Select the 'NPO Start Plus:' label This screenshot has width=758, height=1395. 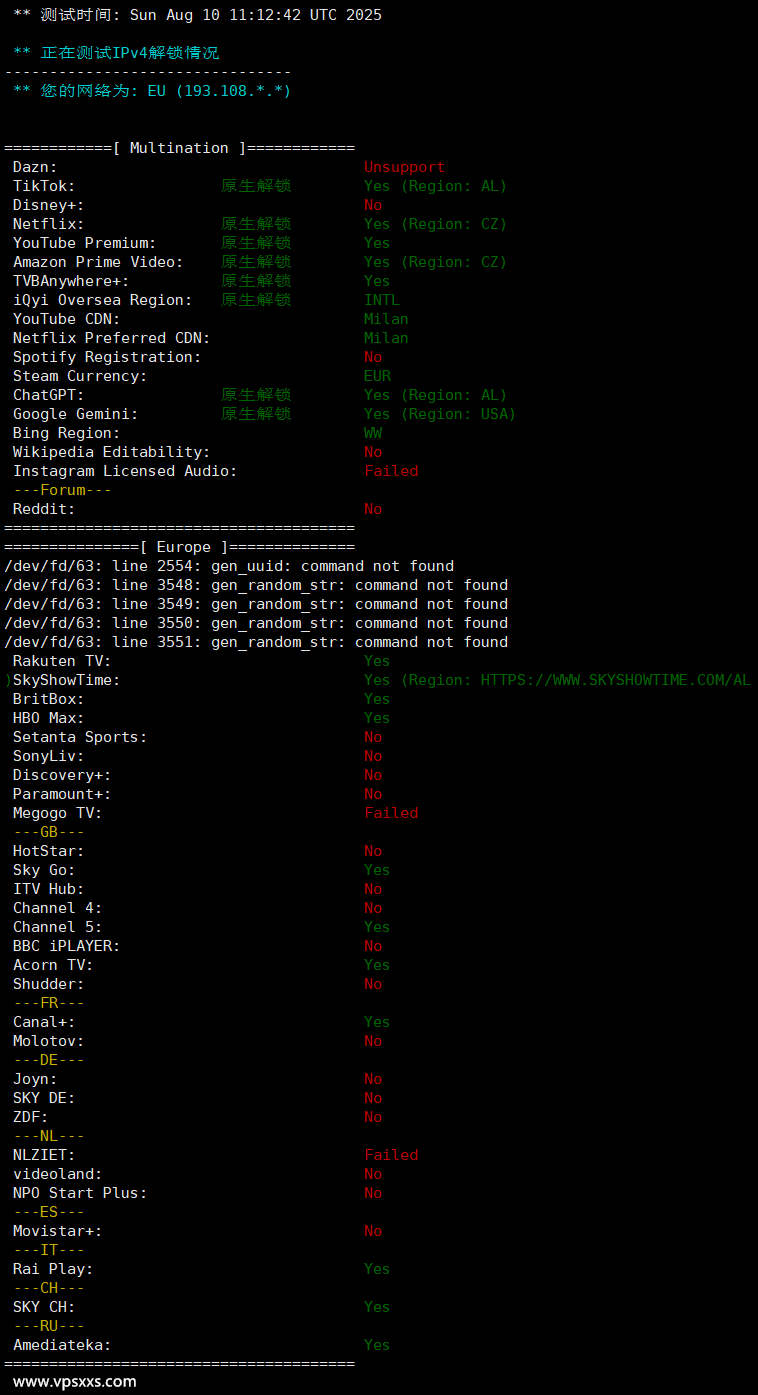point(80,1193)
